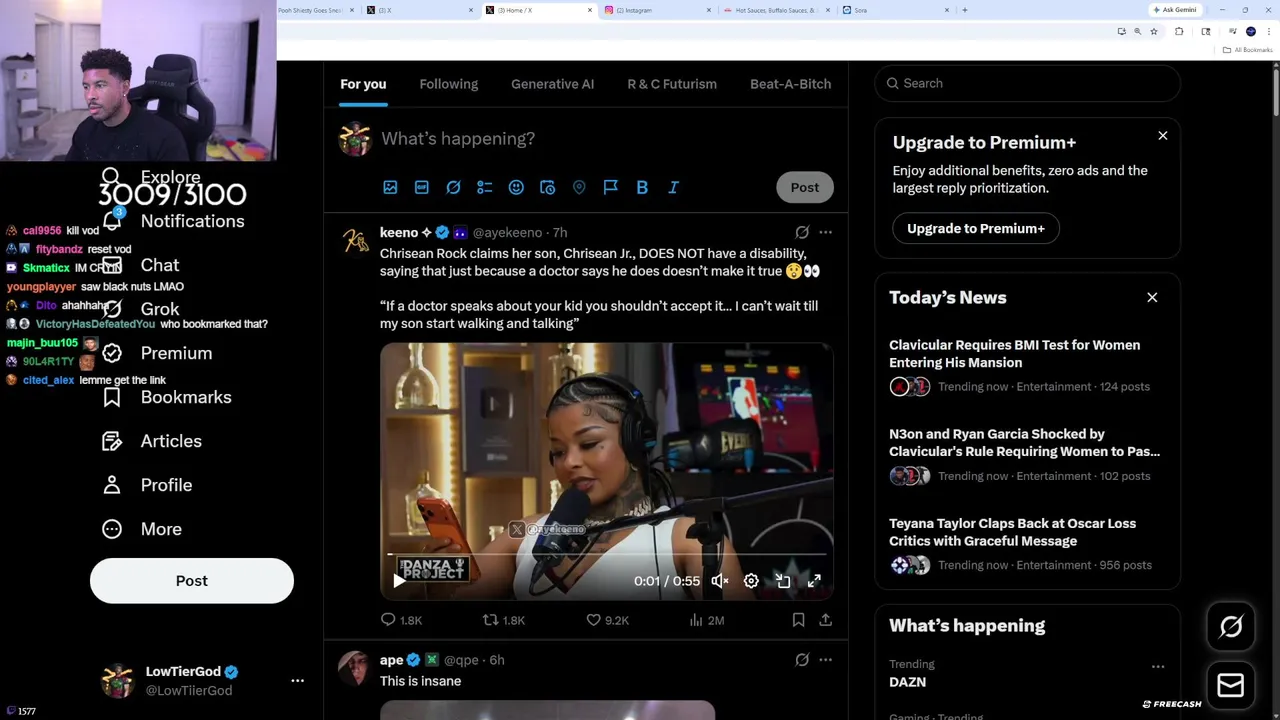Go to Profile page icon

112,485
